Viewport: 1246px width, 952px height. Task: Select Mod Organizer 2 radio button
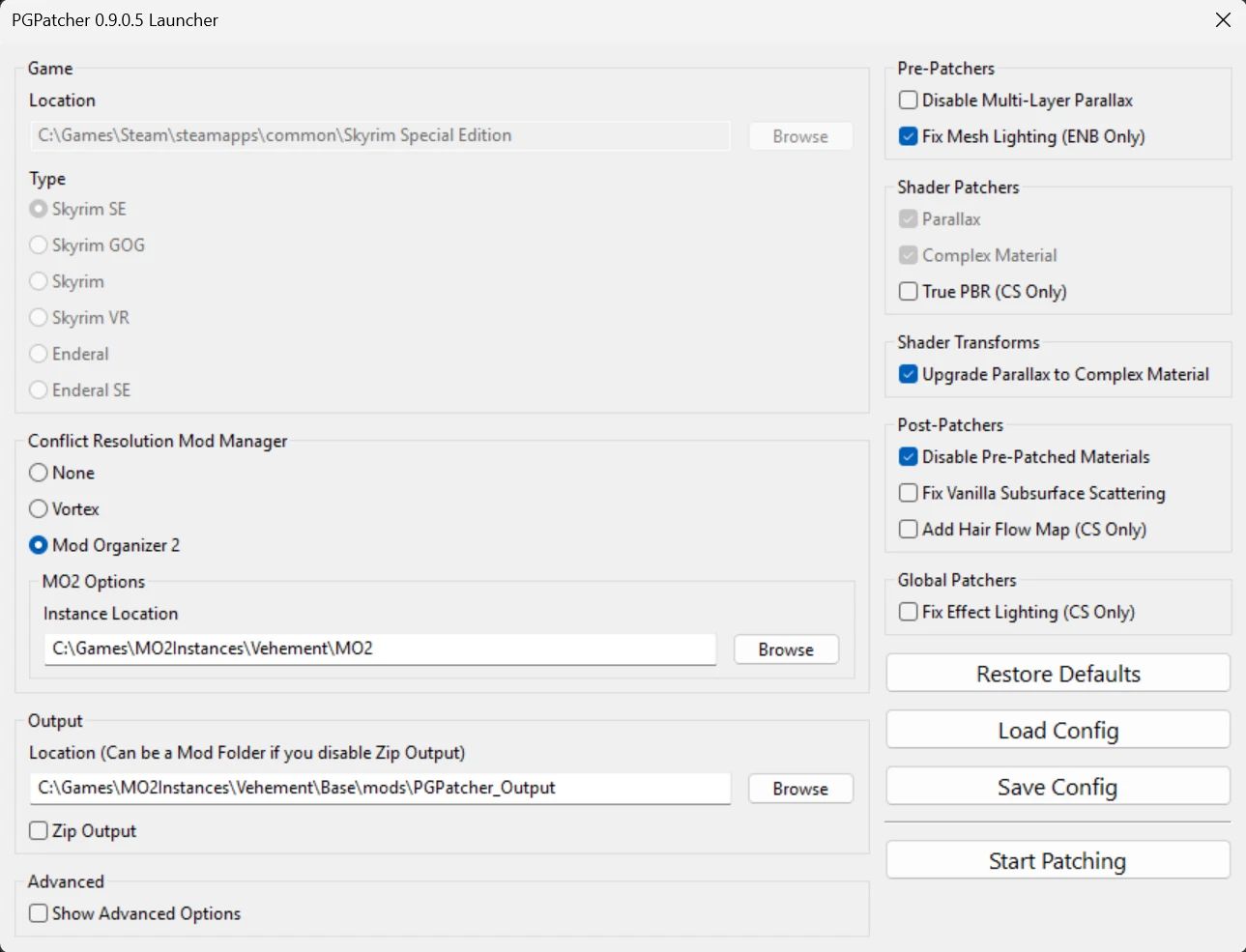(39, 545)
